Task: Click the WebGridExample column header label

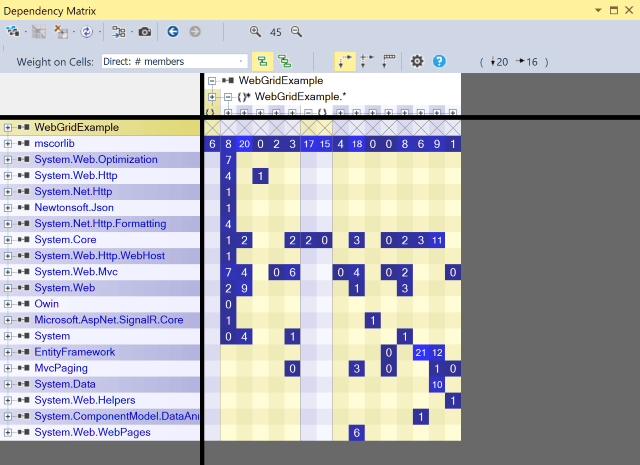Action: point(281,80)
